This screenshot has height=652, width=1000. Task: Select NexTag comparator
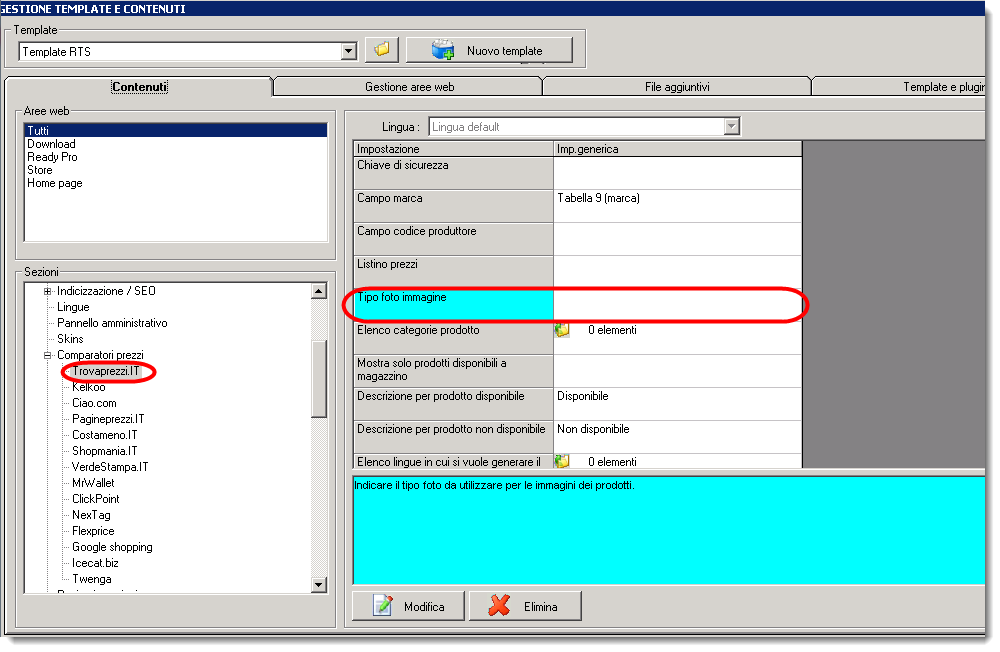(x=91, y=515)
